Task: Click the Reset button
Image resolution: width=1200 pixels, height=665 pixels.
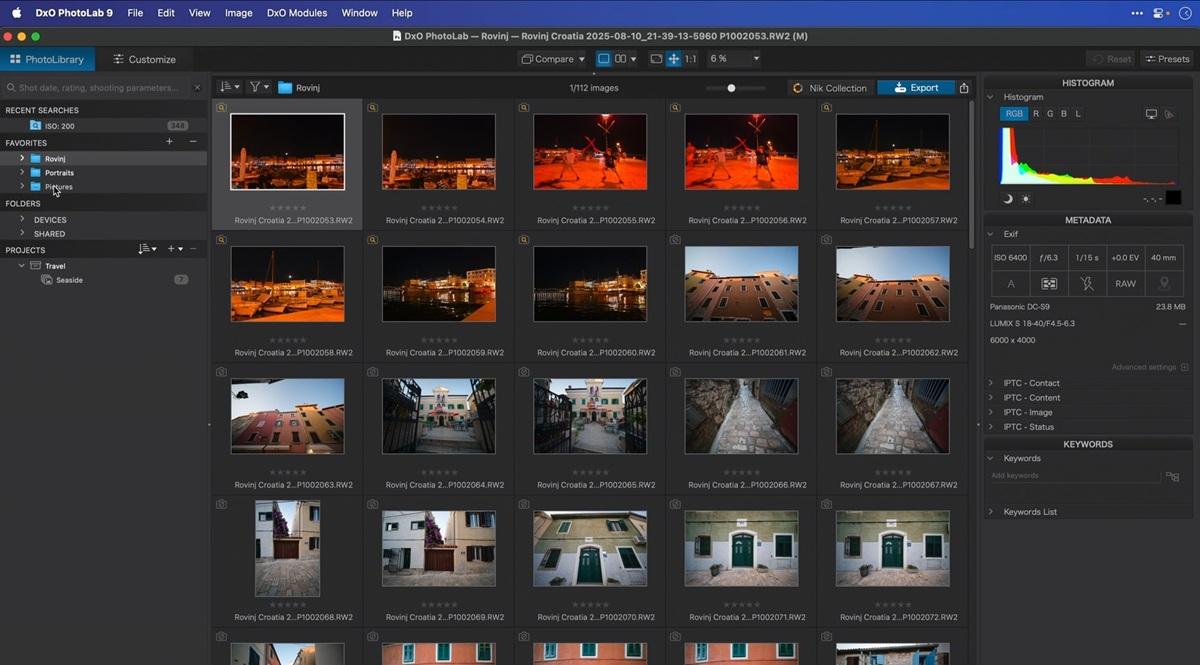Action: [x=1112, y=59]
